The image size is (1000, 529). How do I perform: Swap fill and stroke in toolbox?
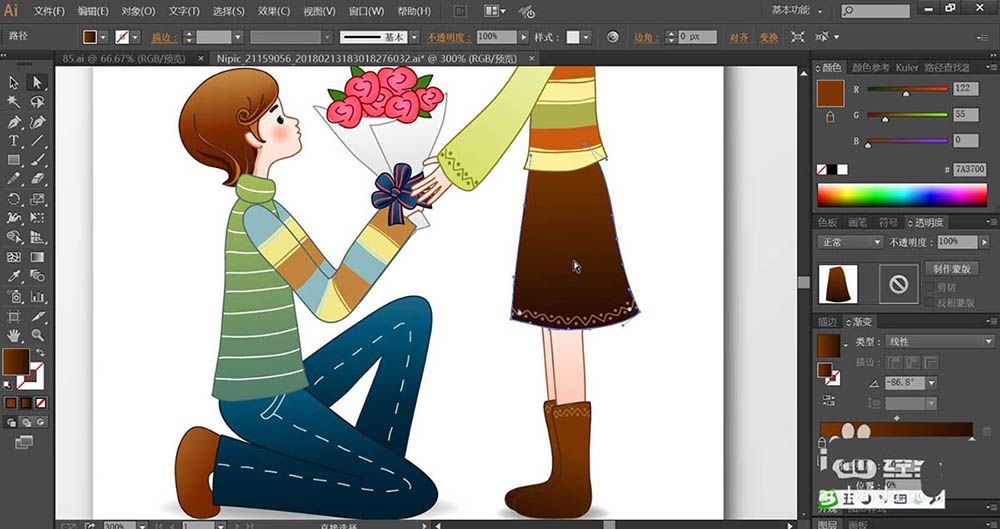click(x=40, y=353)
